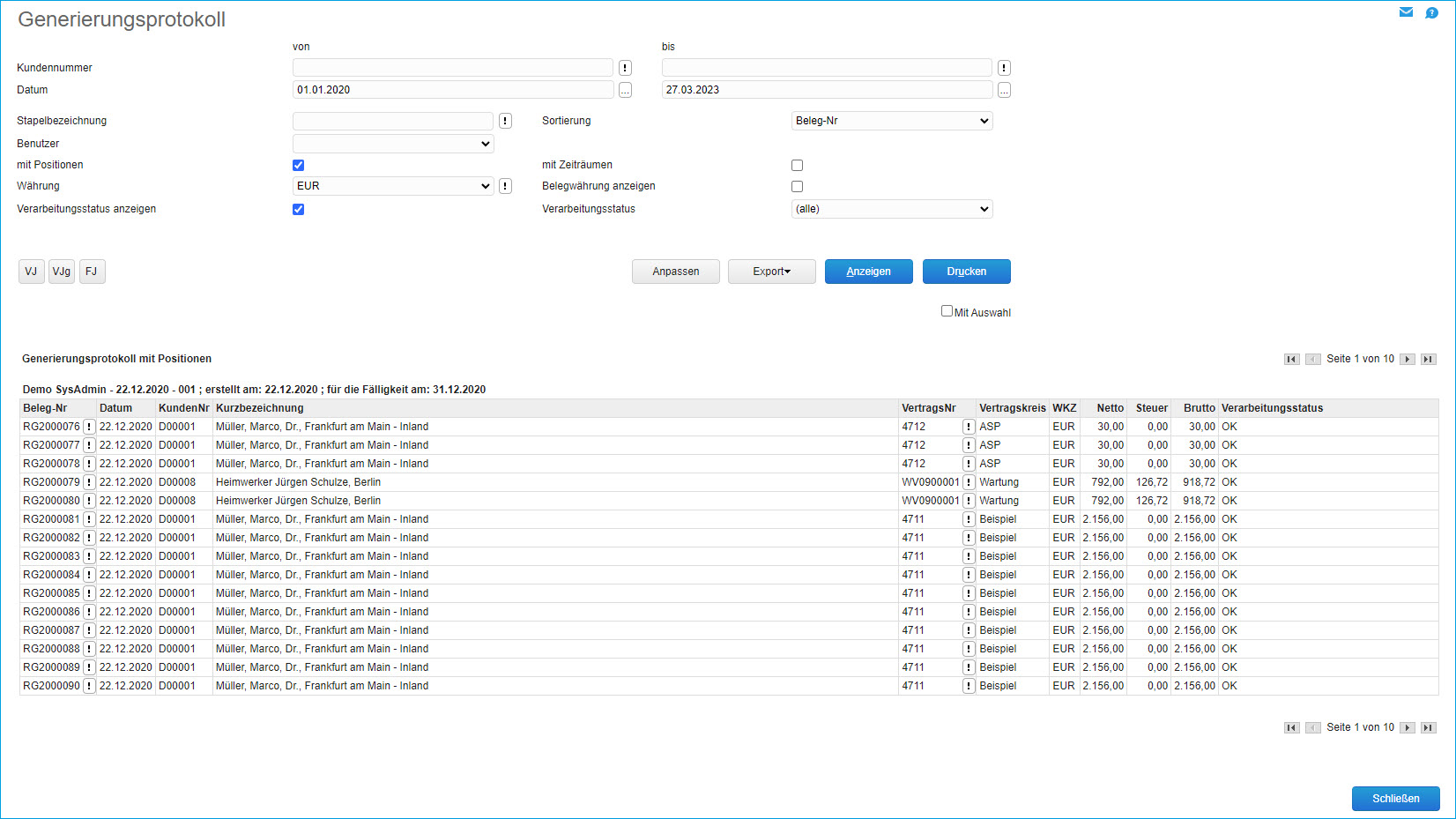Click the Anzeigen button
Viewport: 1456px width, 819px height.
click(x=868, y=272)
